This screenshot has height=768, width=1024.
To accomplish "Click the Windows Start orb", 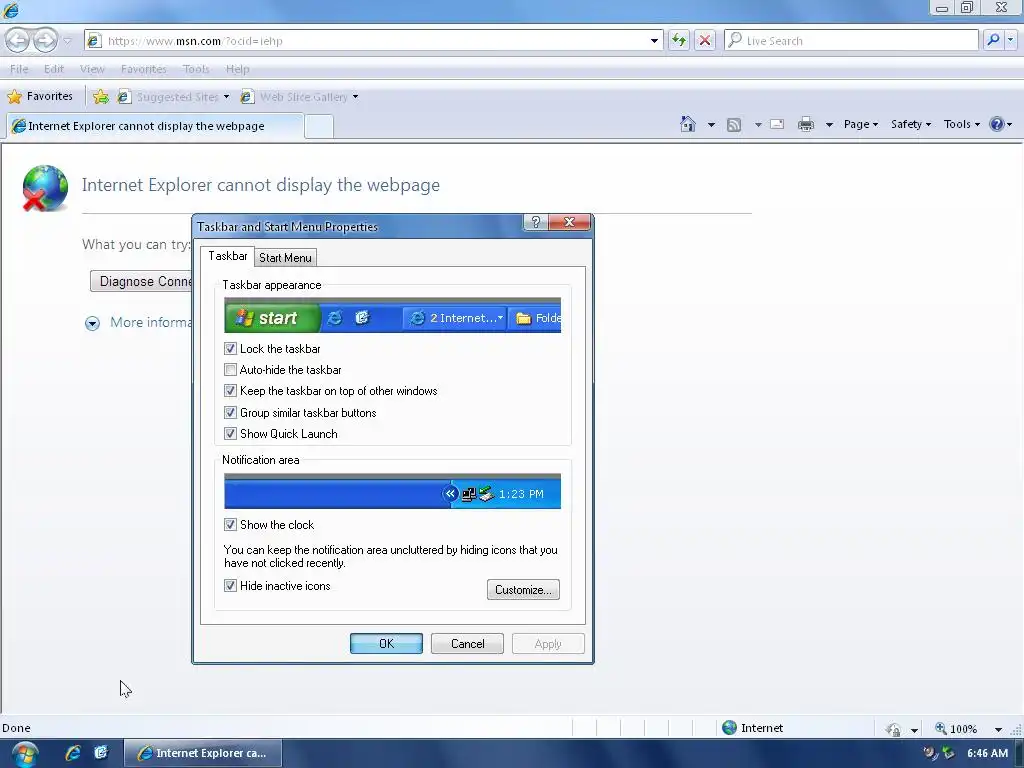I will point(25,754).
